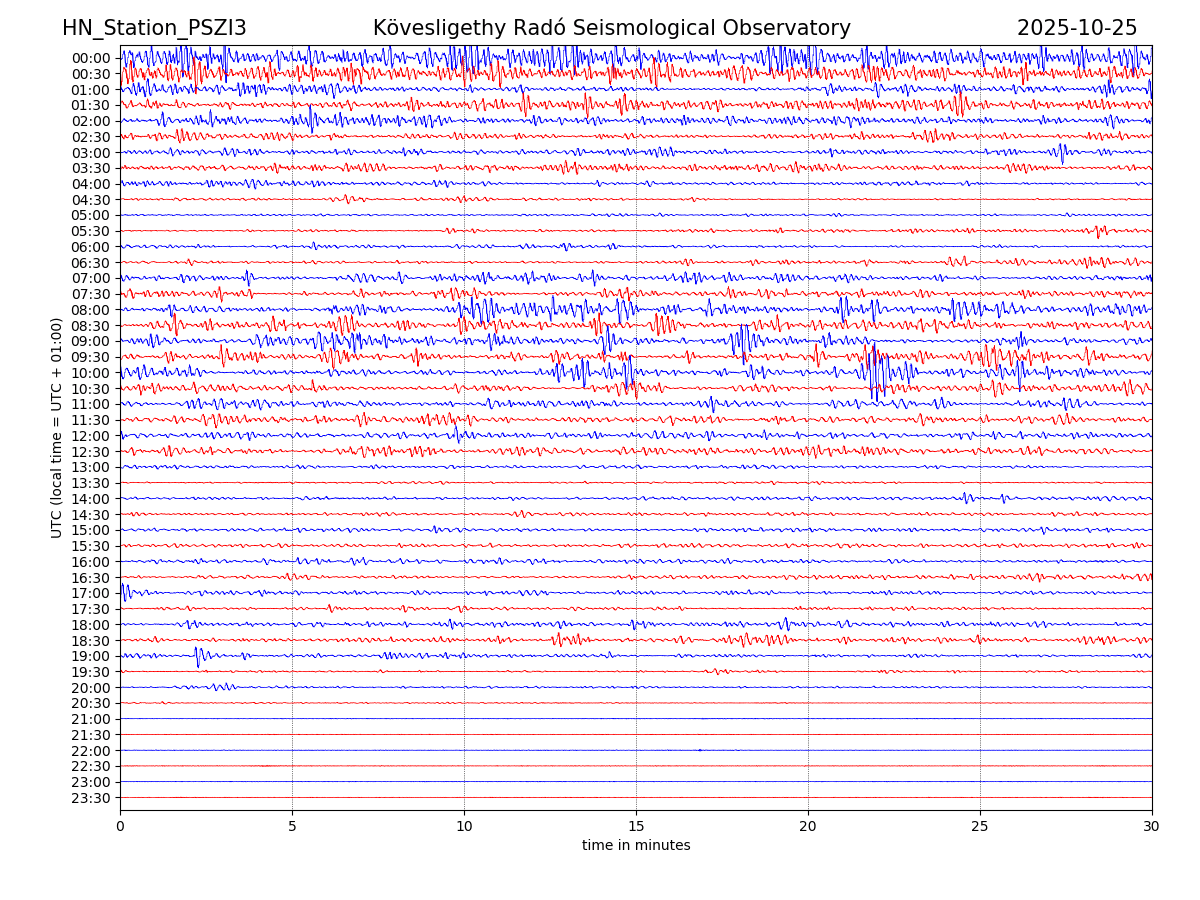Viewport: 1200px width, 900px height.
Task: Click the 0 minute x-axis tick label
Action: 120,826
